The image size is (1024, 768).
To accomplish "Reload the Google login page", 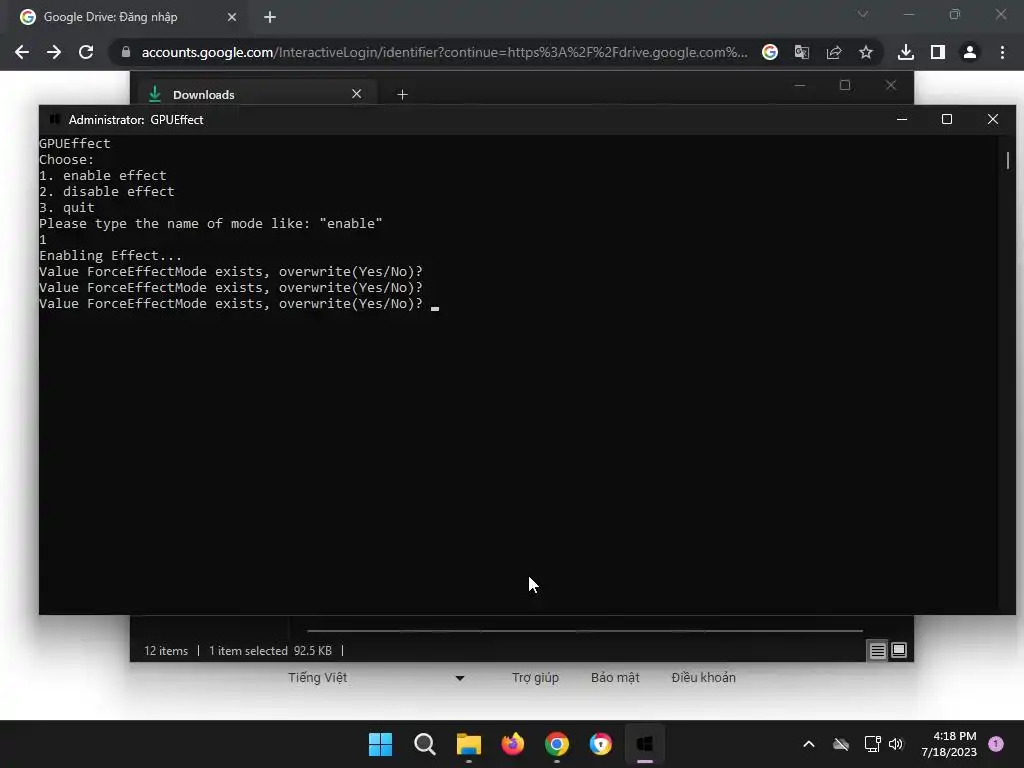I will click(86, 52).
